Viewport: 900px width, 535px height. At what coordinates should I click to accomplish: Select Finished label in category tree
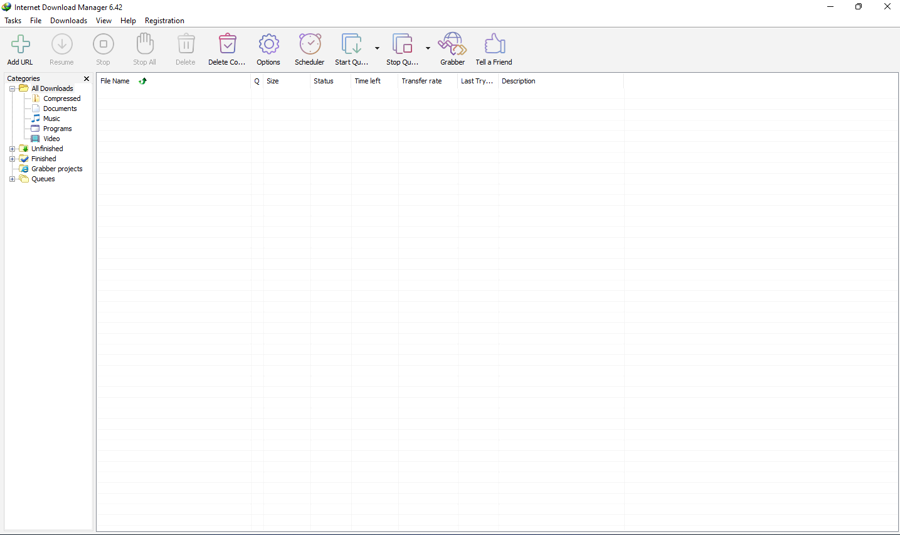(44, 158)
